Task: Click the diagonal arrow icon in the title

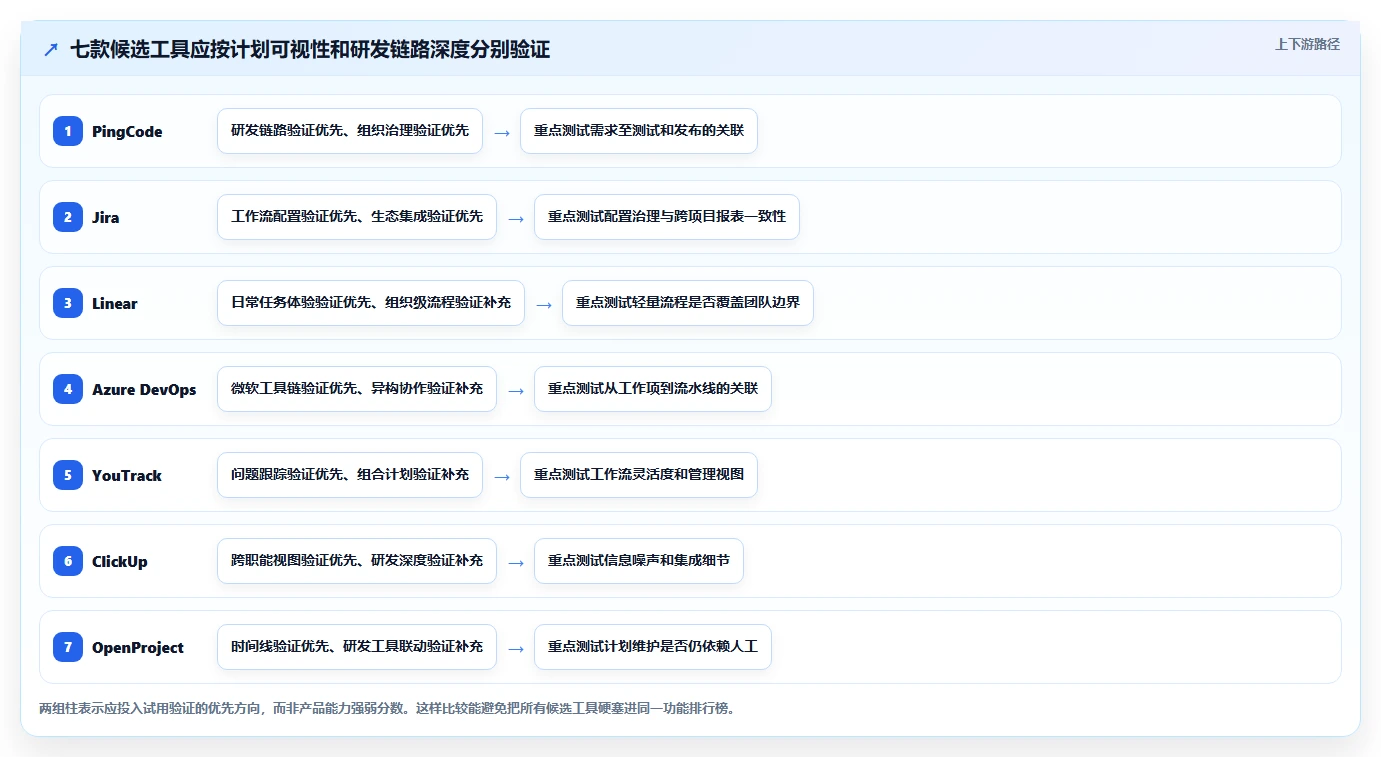Action: [x=51, y=49]
